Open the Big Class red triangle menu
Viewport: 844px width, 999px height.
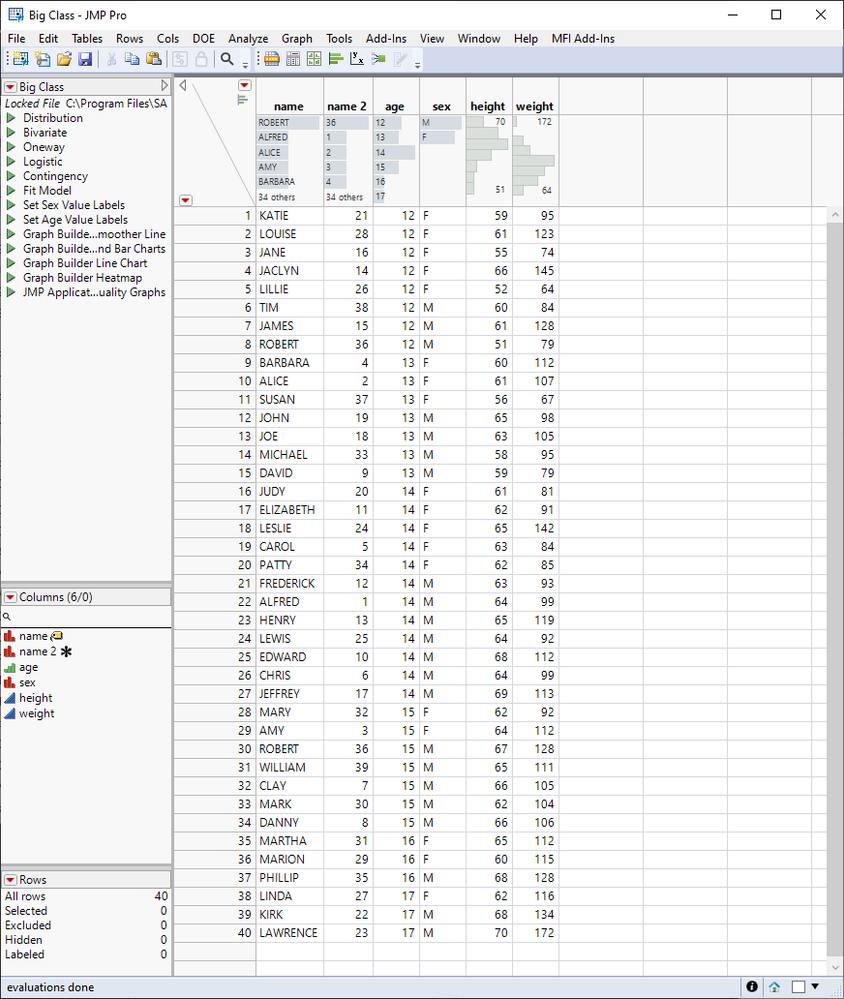click(10, 87)
